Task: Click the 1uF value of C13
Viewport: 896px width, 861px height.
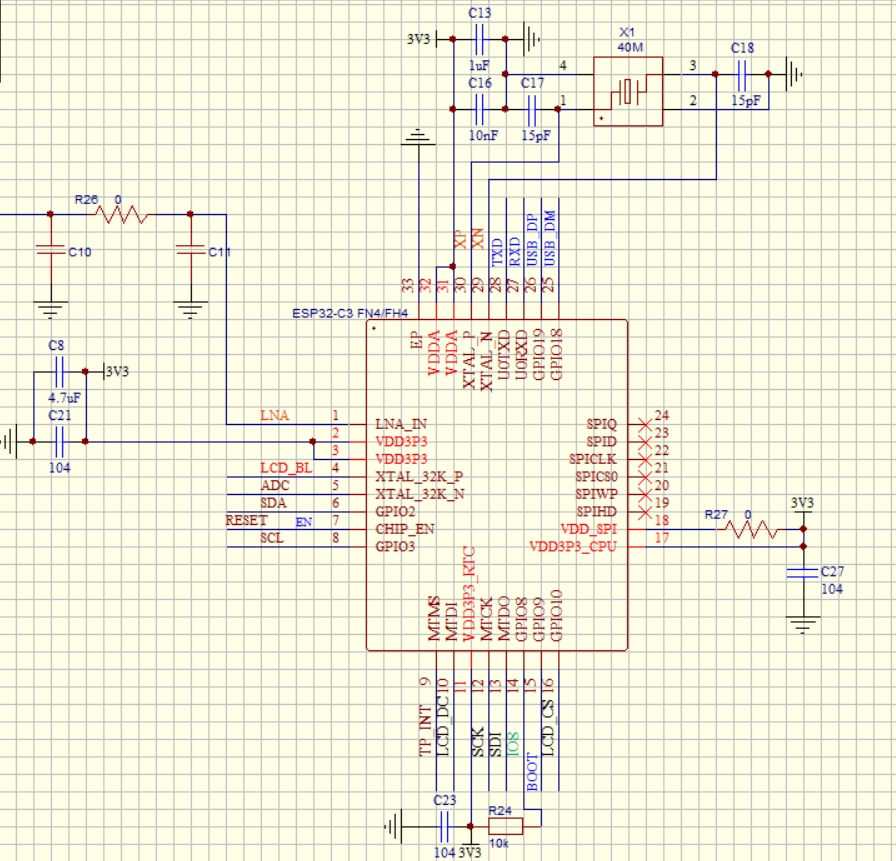Action: point(479,66)
